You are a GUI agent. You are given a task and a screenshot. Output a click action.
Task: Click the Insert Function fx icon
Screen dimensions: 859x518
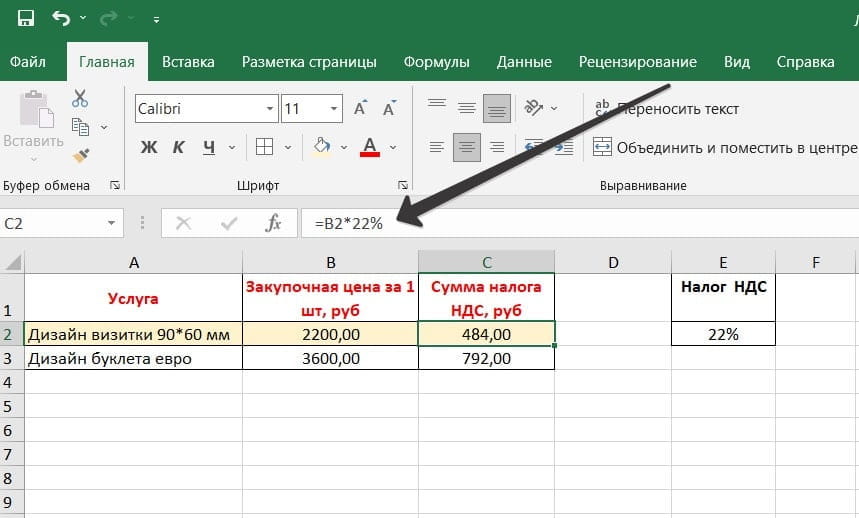tap(273, 223)
